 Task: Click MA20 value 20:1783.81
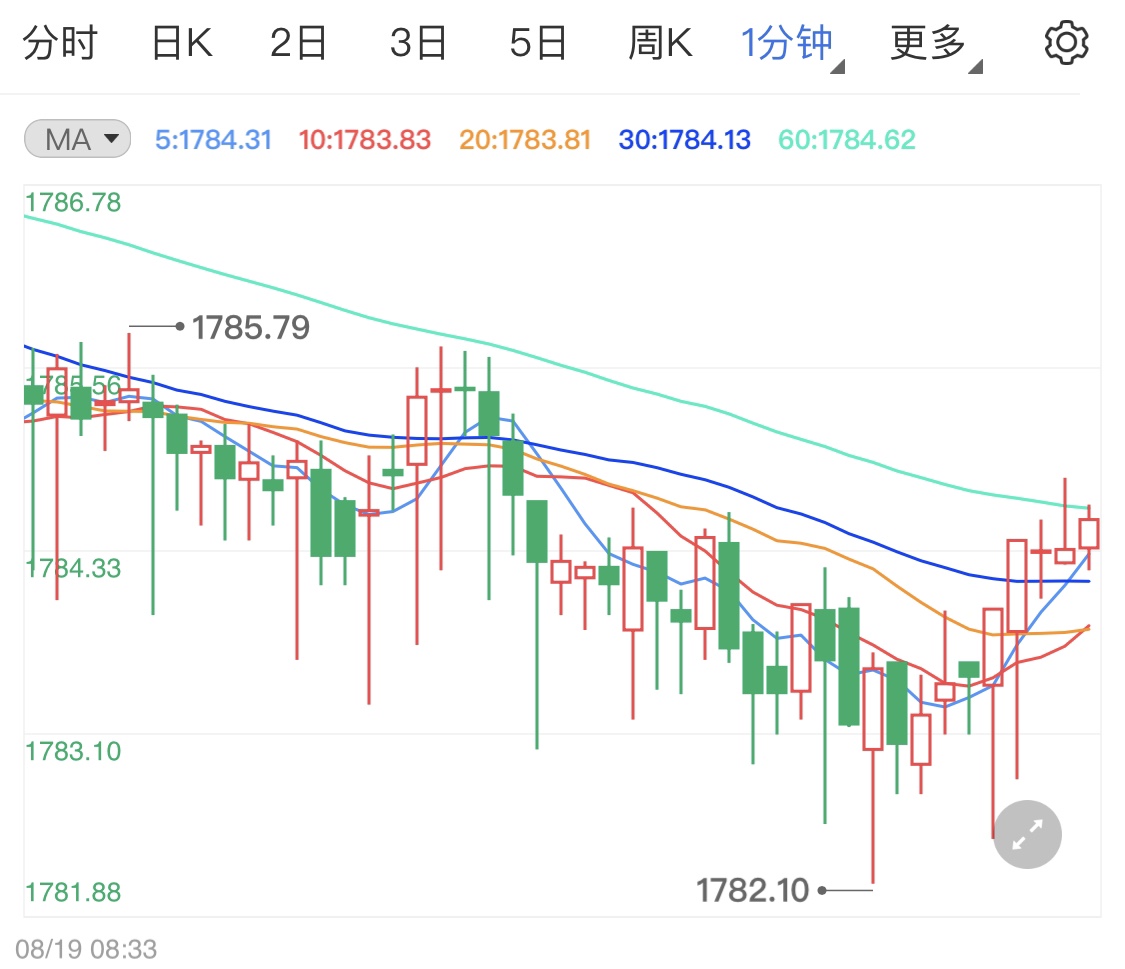tap(525, 139)
